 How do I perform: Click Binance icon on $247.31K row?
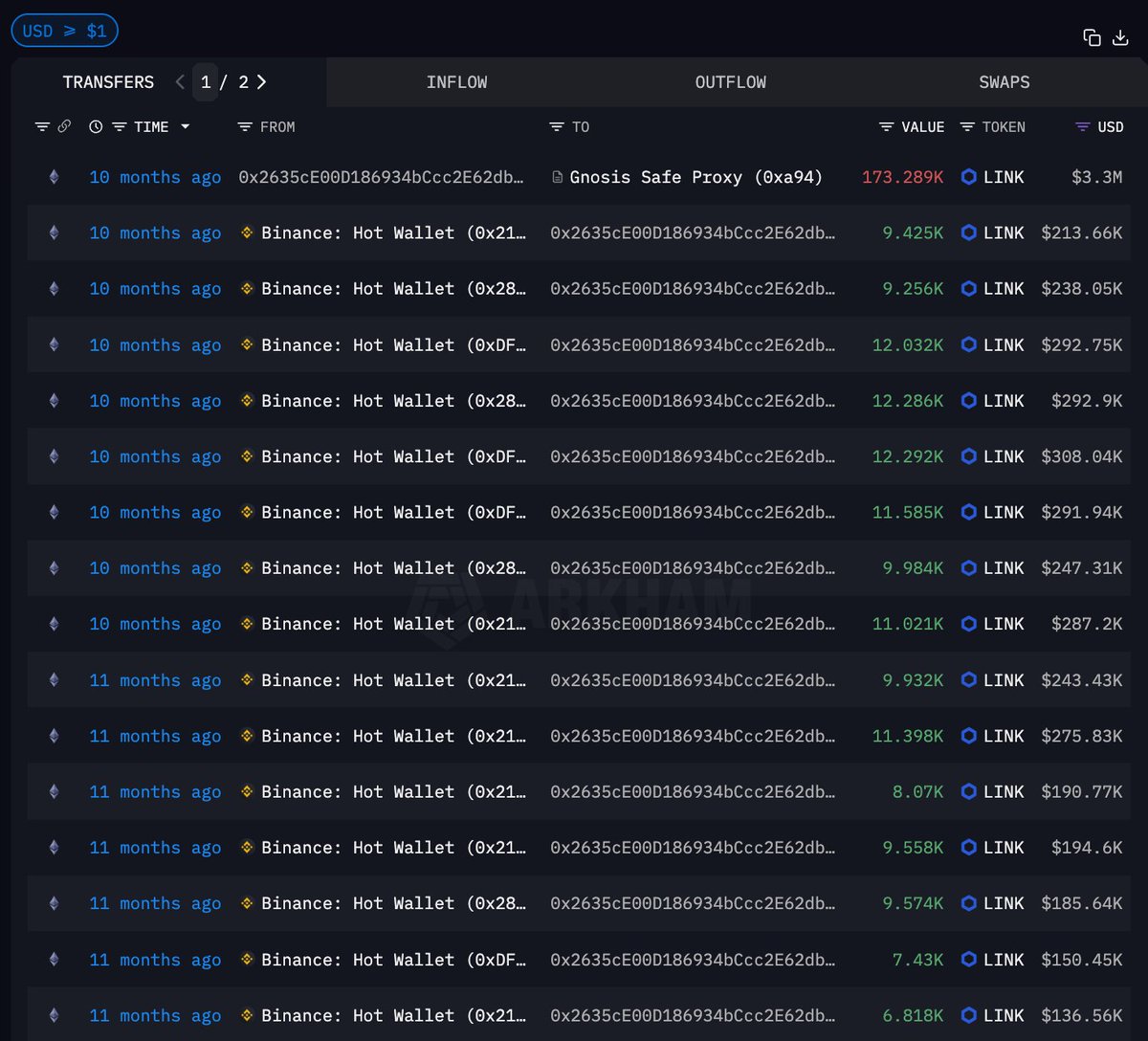coord(247,567)
